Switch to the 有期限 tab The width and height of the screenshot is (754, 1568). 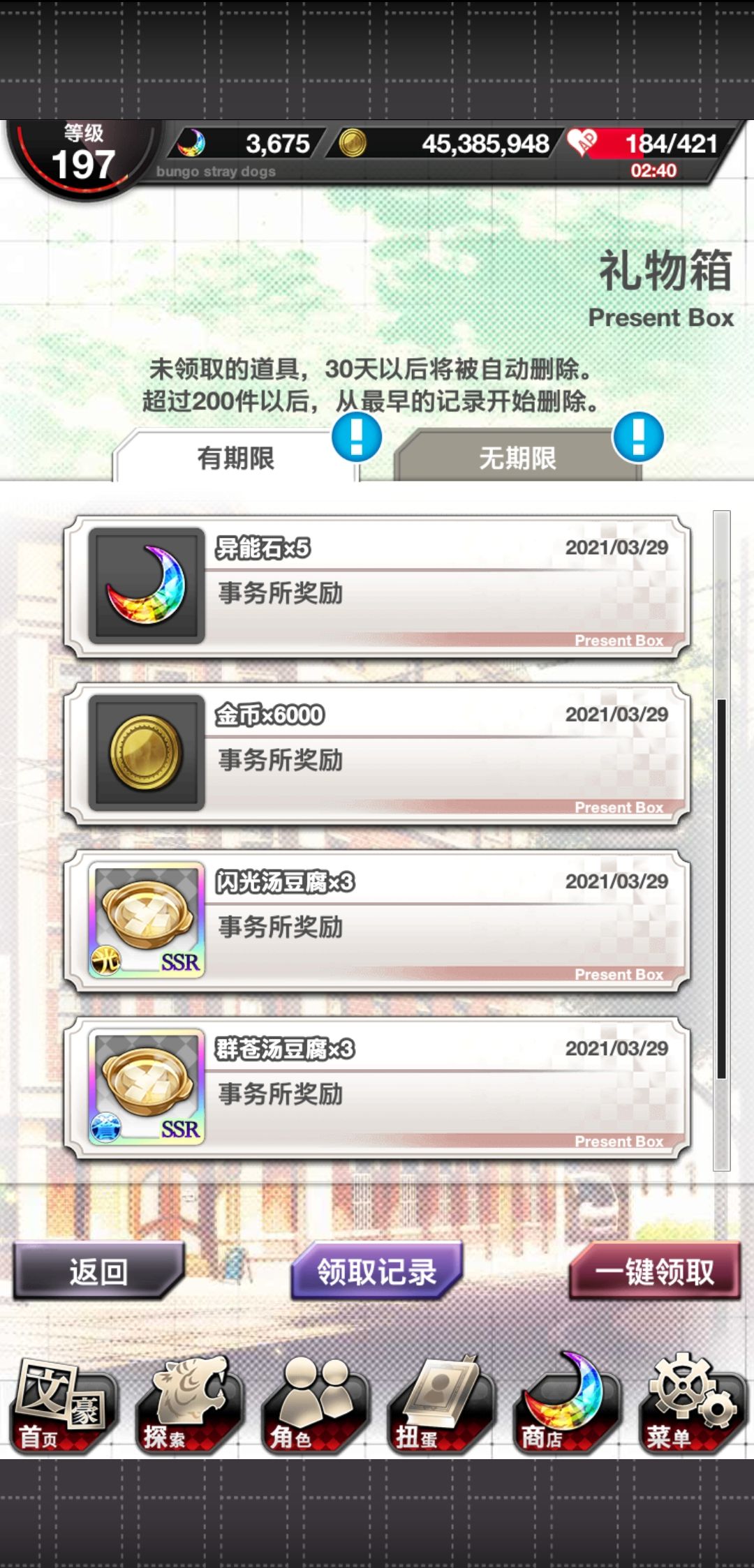[x=235, y=457]
